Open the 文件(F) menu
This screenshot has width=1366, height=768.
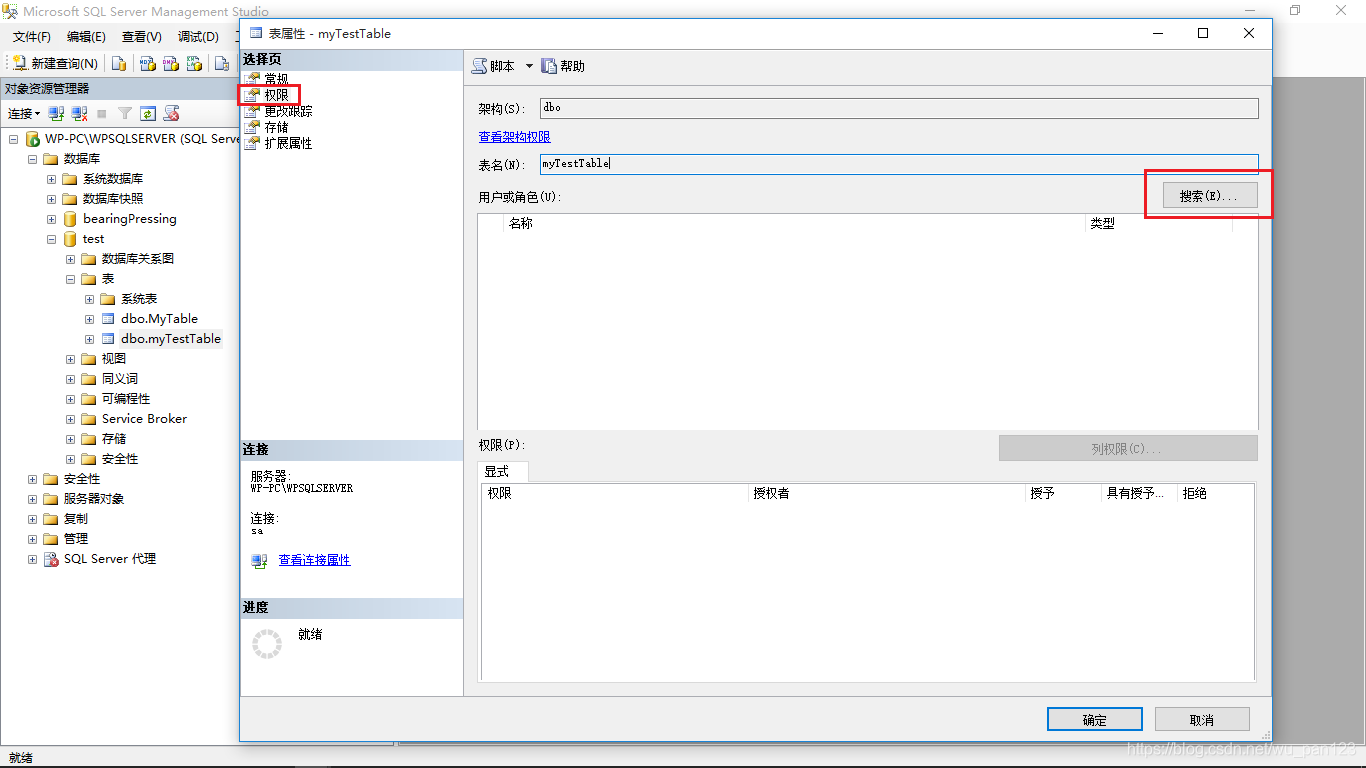pos(32,37)
